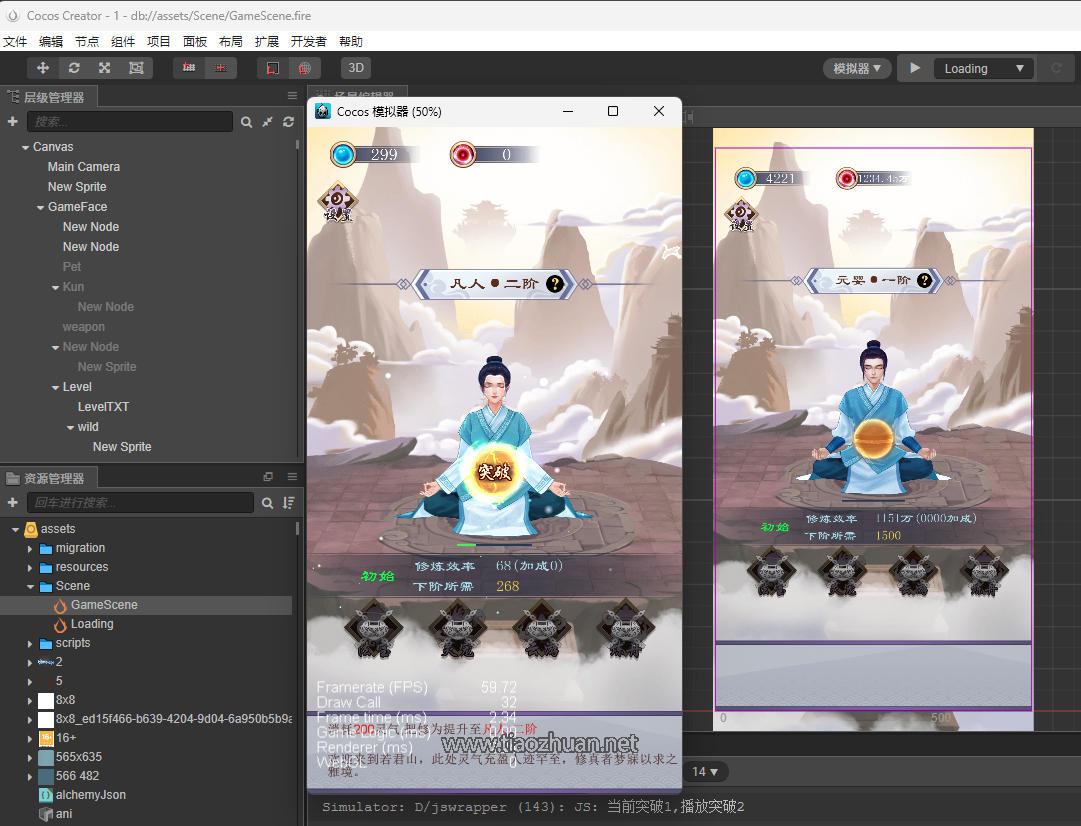Create an asset with the assets plus button
Viewport: 1081px width, 826px height.
(12, 503)
